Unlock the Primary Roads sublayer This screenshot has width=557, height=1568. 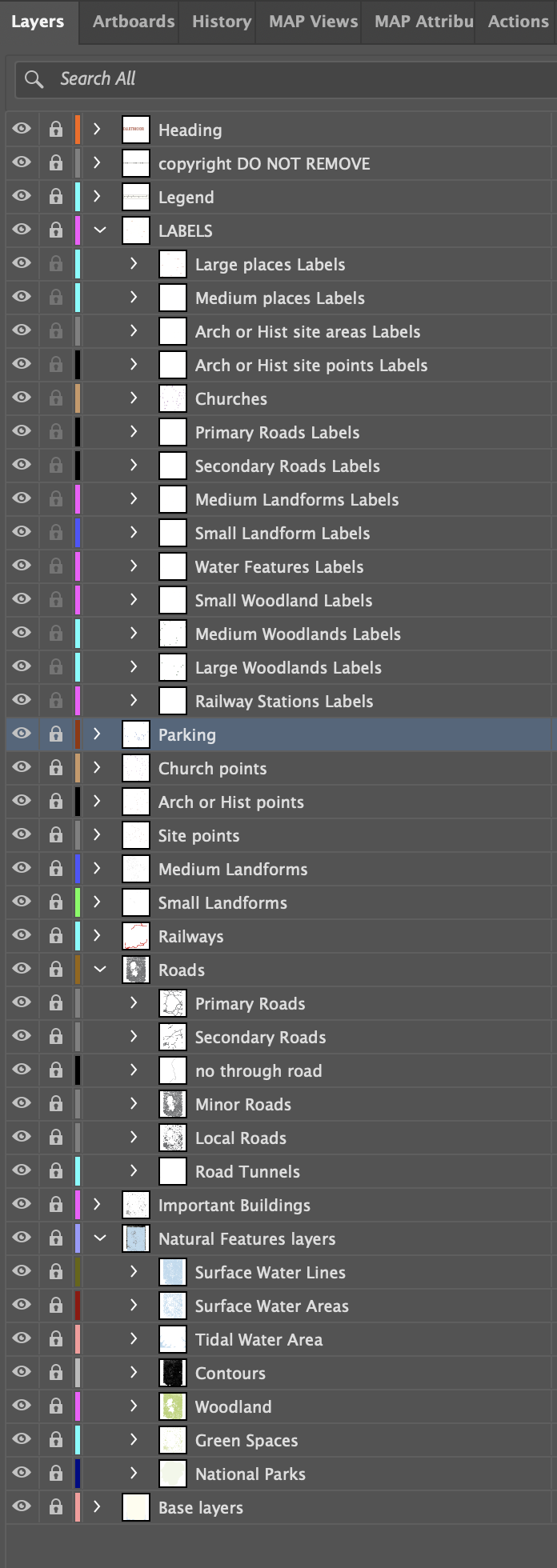pyautogui.click(x=56, y=1003)
